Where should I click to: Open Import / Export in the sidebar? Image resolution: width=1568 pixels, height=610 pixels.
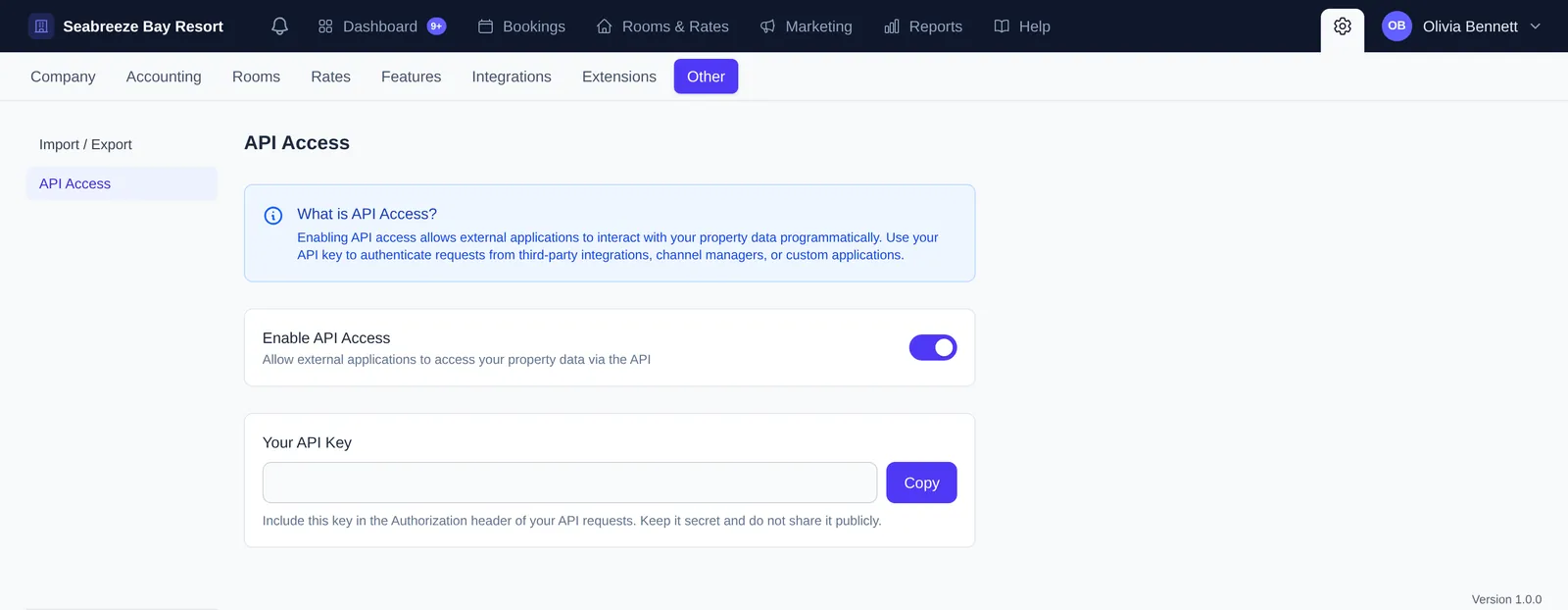[x=122, y=144]
